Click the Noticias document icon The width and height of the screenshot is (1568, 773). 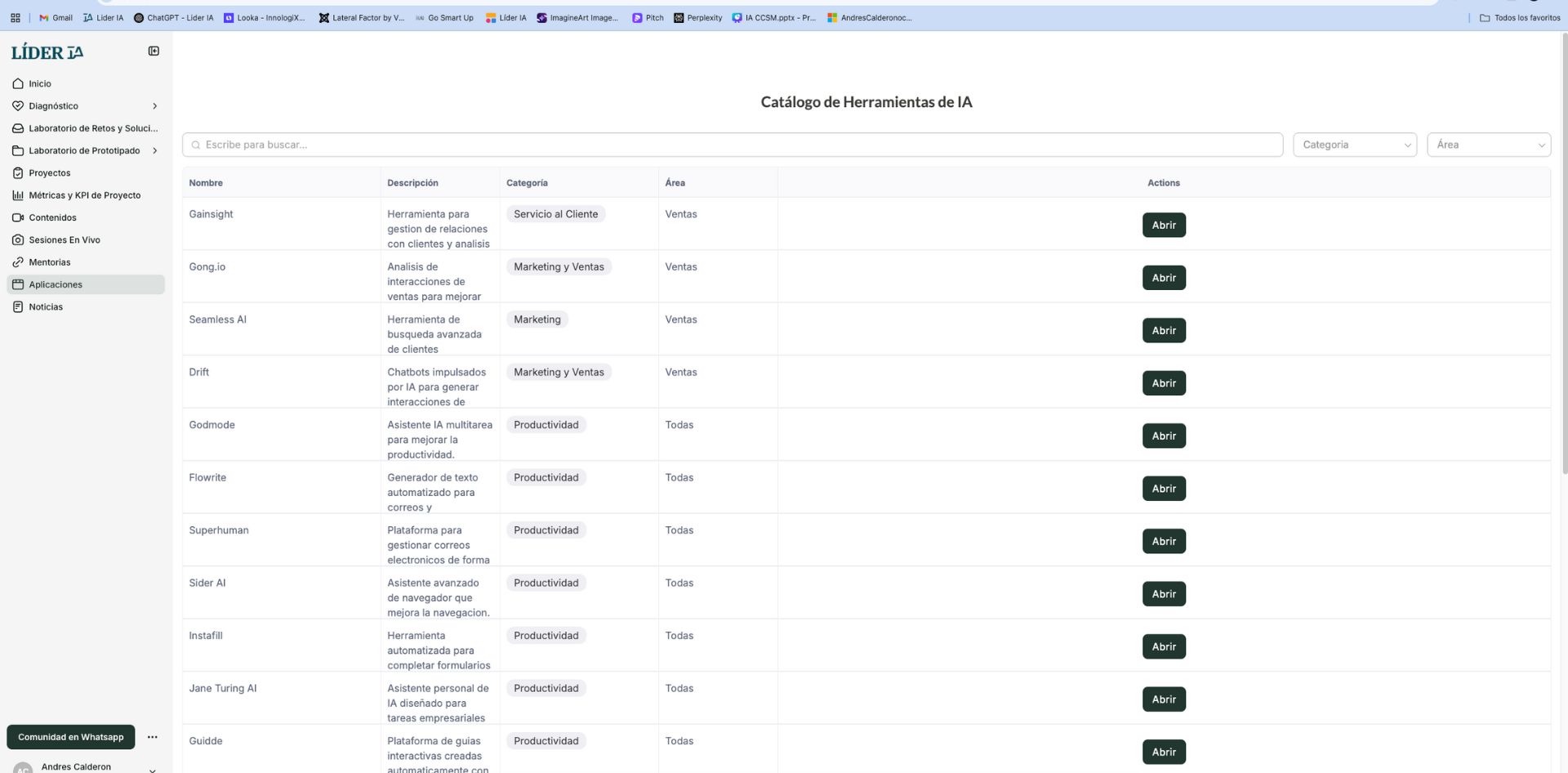tap(18, 307)
